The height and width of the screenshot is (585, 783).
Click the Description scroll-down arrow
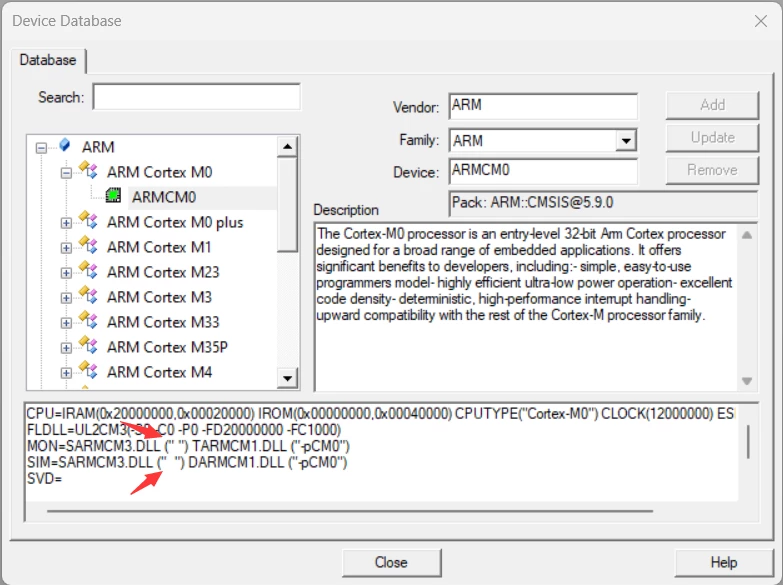pyautogui.click(x=747, y=381)
